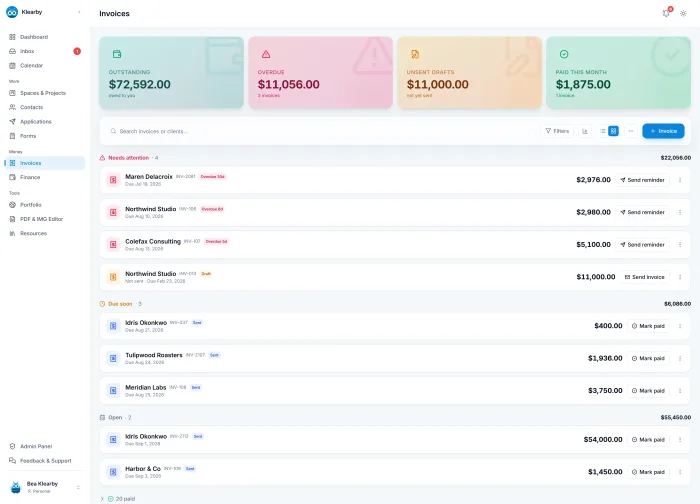Click the $22,056.00 Needs attention total

675,158
